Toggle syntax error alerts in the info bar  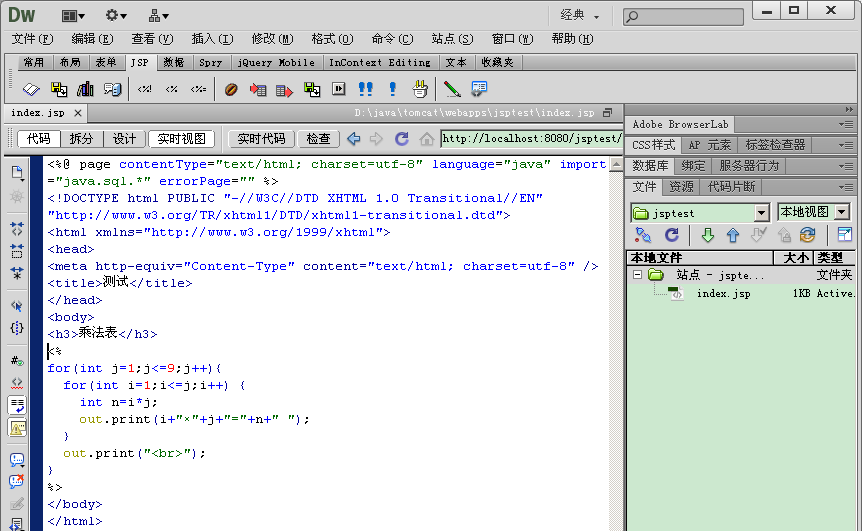(x=17, y=428)
